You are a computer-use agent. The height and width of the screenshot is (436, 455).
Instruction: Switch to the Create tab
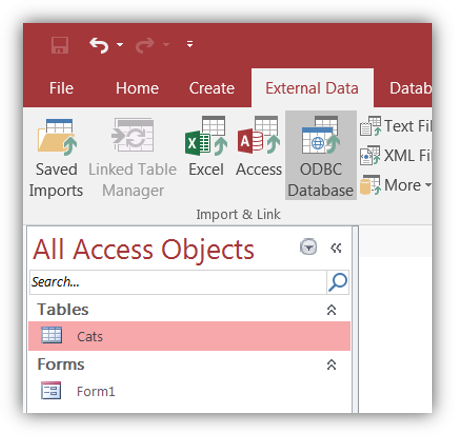(x=212, y=88)
